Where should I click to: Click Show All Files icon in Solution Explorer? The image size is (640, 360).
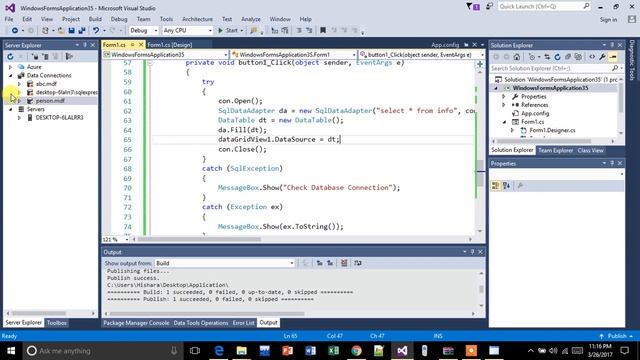[578, 57]
